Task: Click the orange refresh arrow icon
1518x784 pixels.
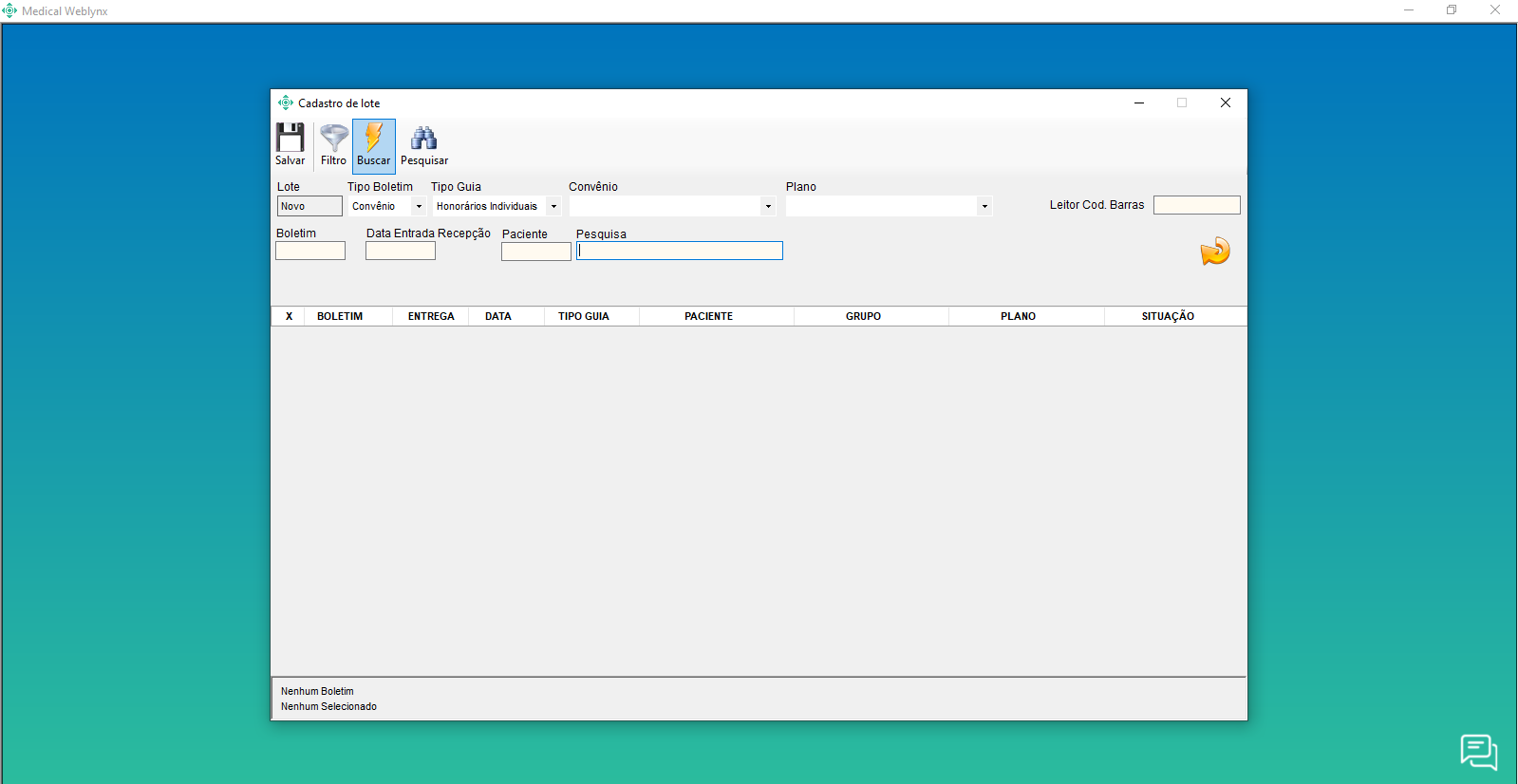Action: [x=1214, y=252]
